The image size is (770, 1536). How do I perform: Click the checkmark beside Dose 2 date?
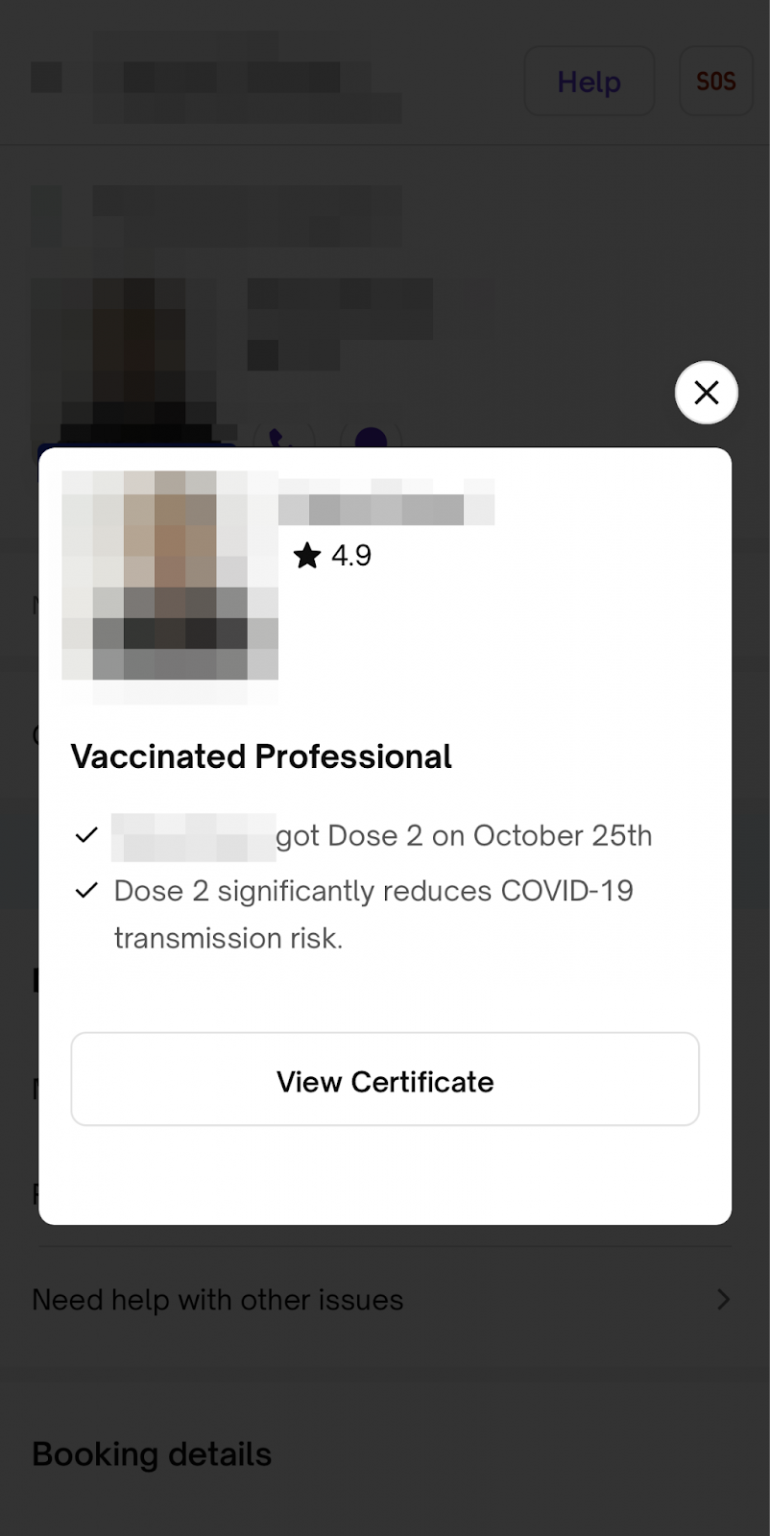(x=87, y=835)
